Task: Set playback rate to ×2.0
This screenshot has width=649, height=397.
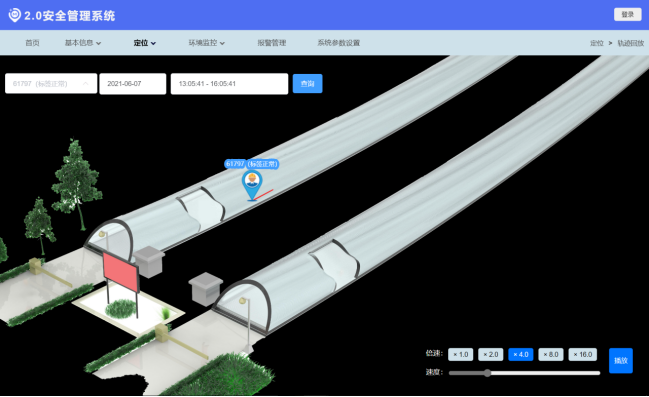Action: 490,354
